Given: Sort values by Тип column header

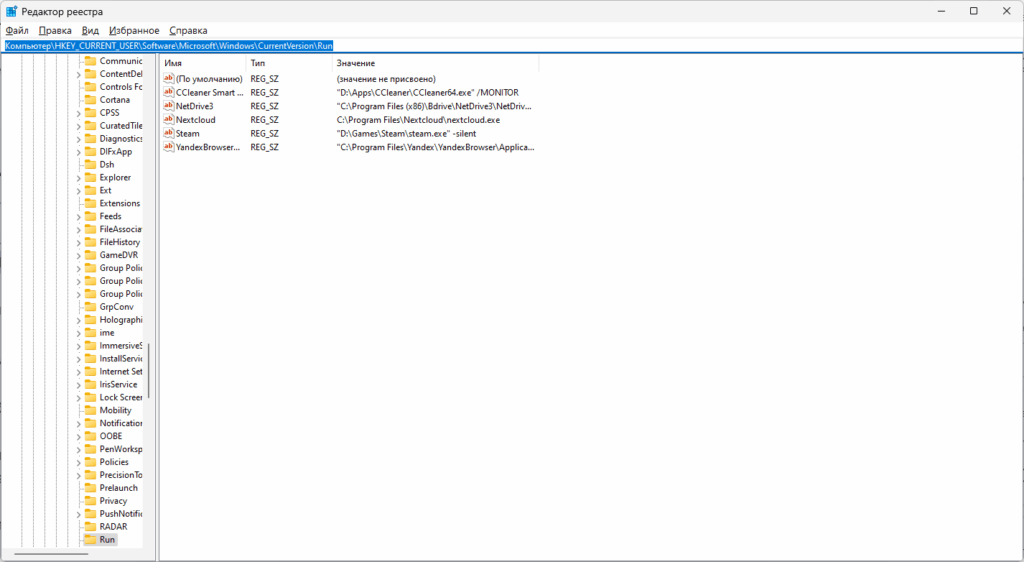Looking at the screenshot, I should 289,63.
